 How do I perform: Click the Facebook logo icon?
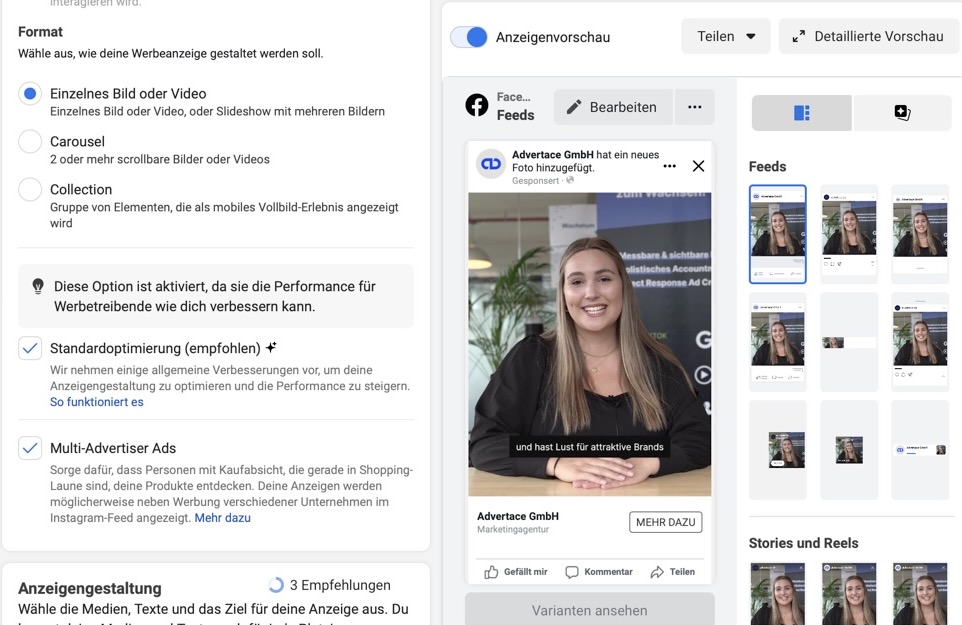click(x=477, y=105)
